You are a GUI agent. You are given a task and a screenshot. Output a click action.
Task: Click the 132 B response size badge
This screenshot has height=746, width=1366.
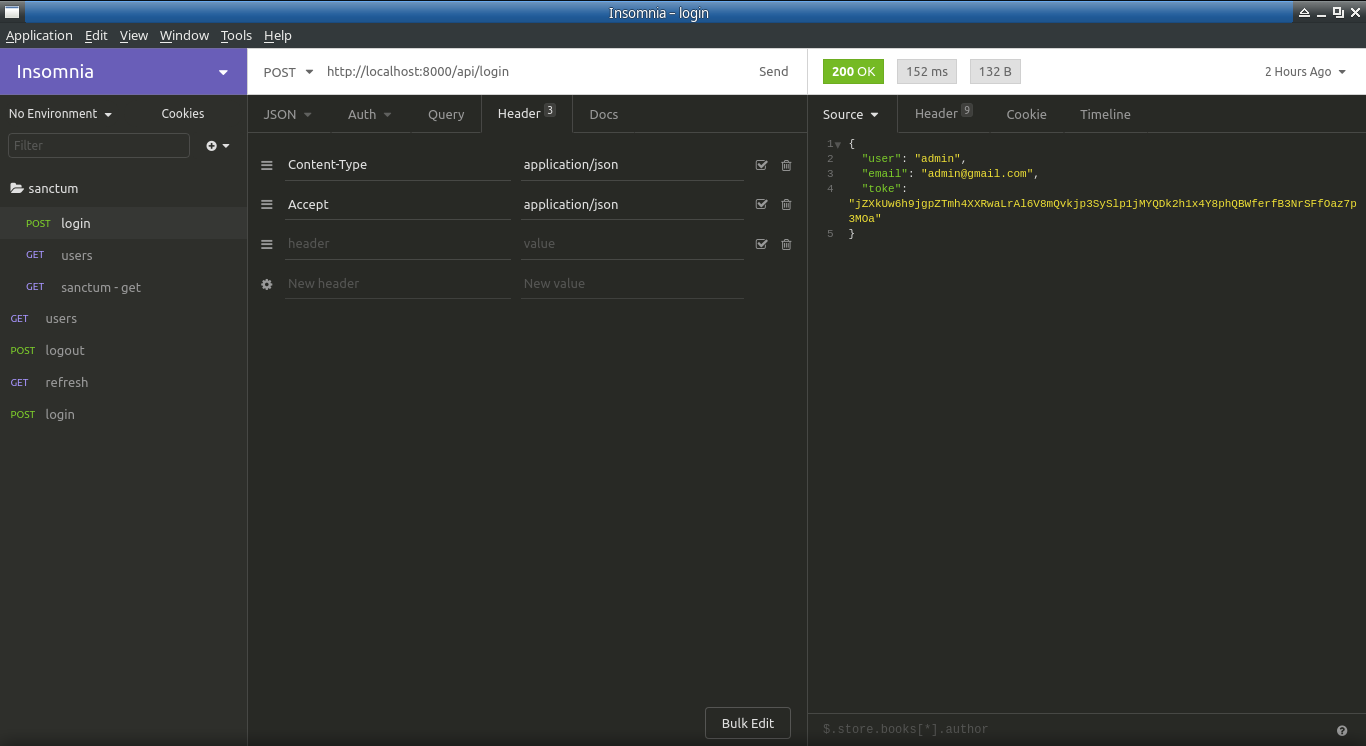(x=995, y=72)
